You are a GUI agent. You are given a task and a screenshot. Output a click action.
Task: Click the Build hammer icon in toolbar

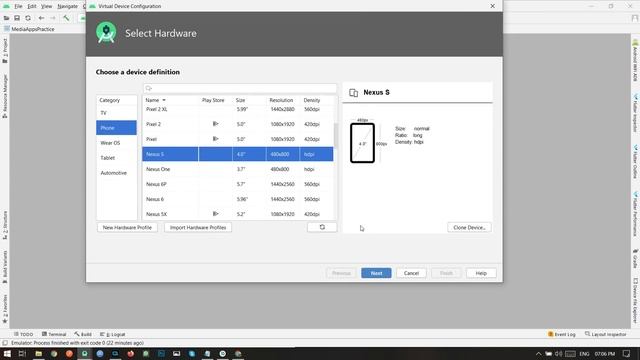tap(66, 18)
